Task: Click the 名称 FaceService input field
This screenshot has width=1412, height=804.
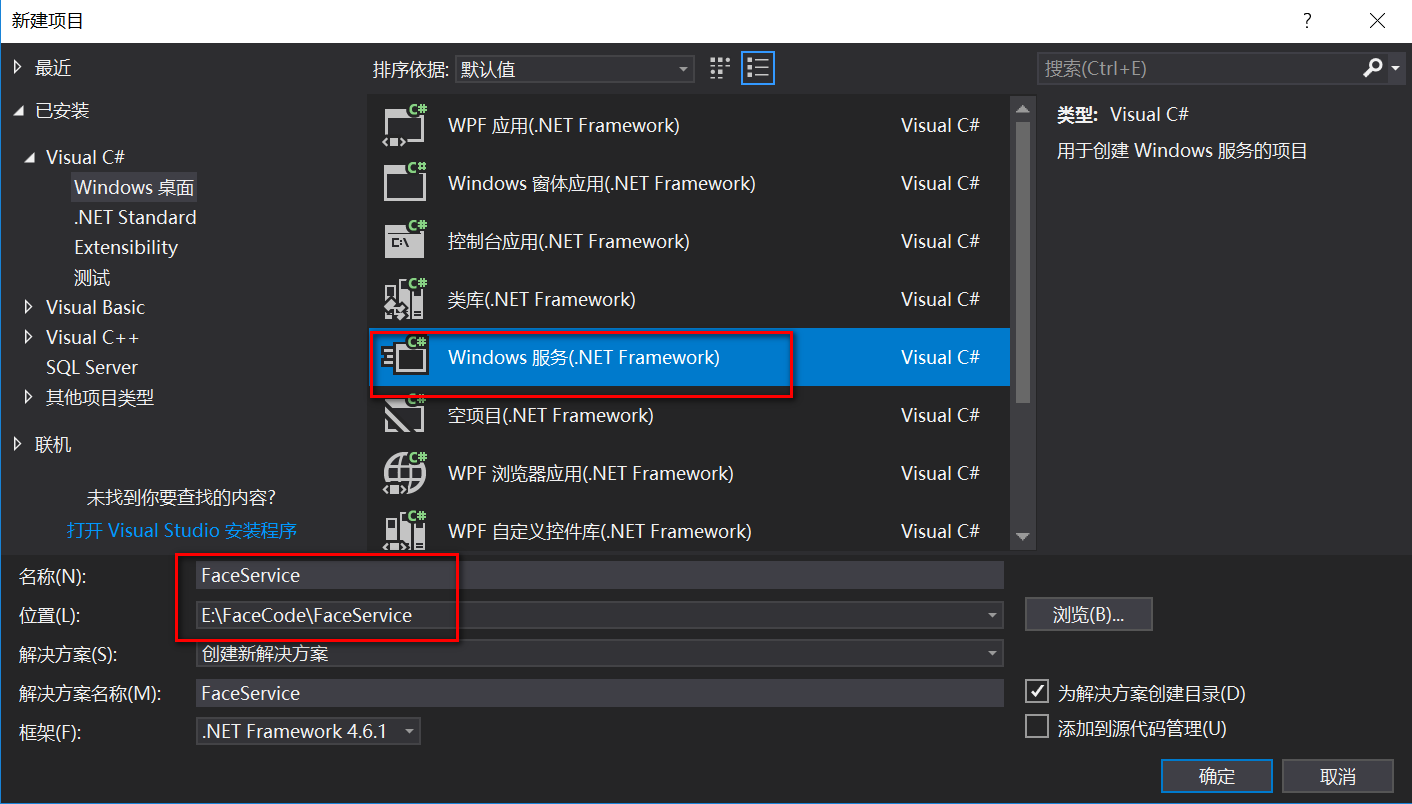Action: (x=600, y=575)
